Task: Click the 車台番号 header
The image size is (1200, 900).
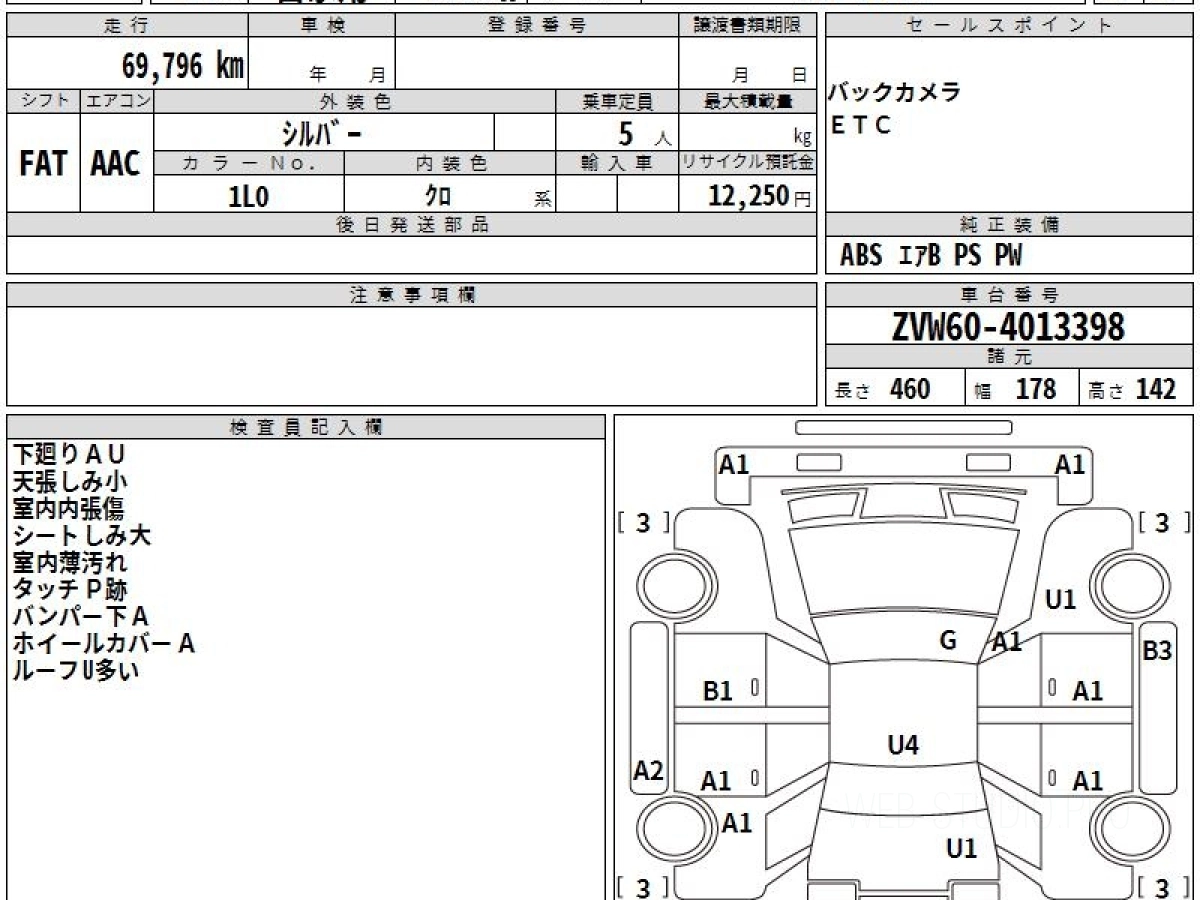Action: tap(1010, 295)
